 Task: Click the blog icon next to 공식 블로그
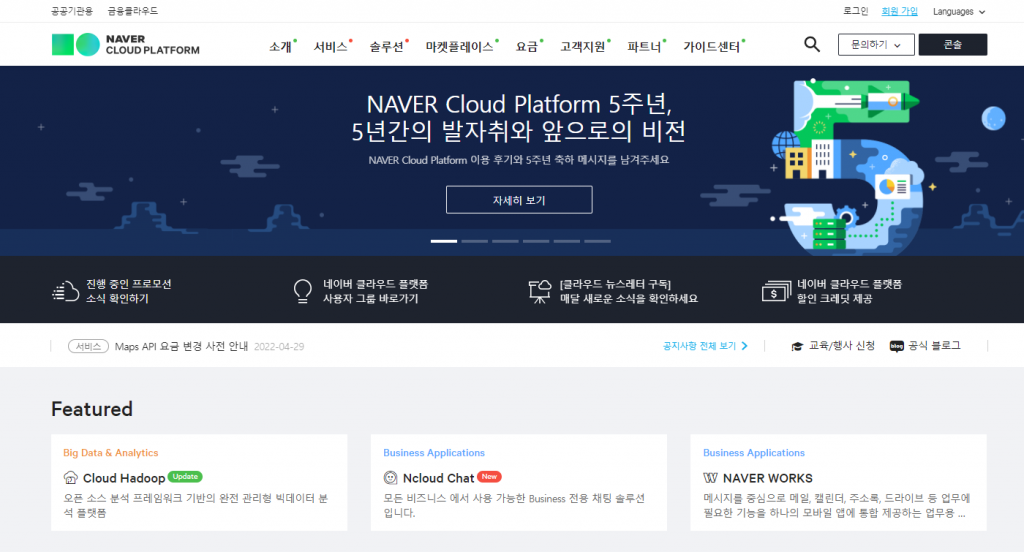point(897,346)
